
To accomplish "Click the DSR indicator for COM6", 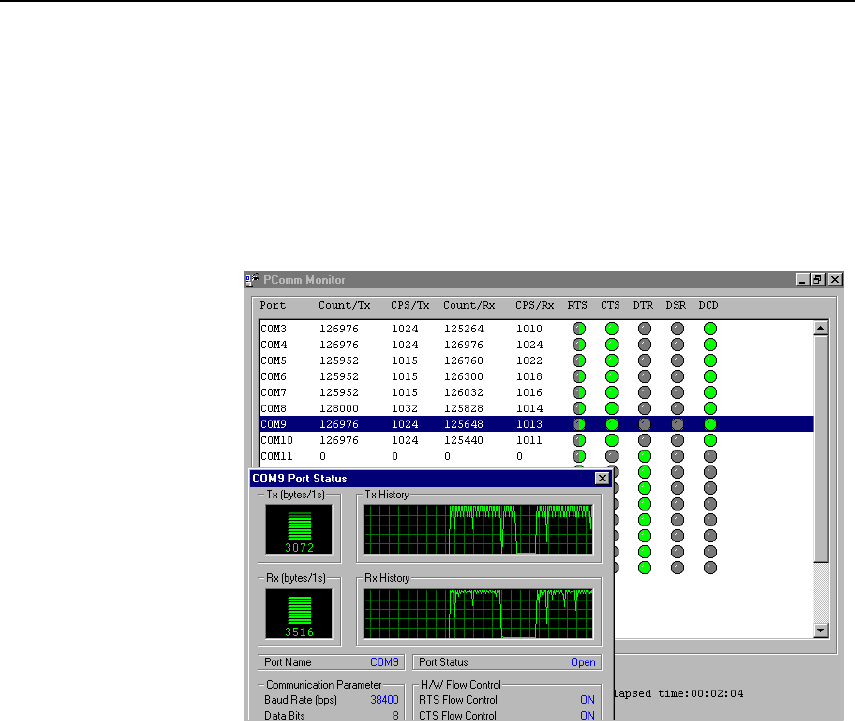I will point(677,376).
